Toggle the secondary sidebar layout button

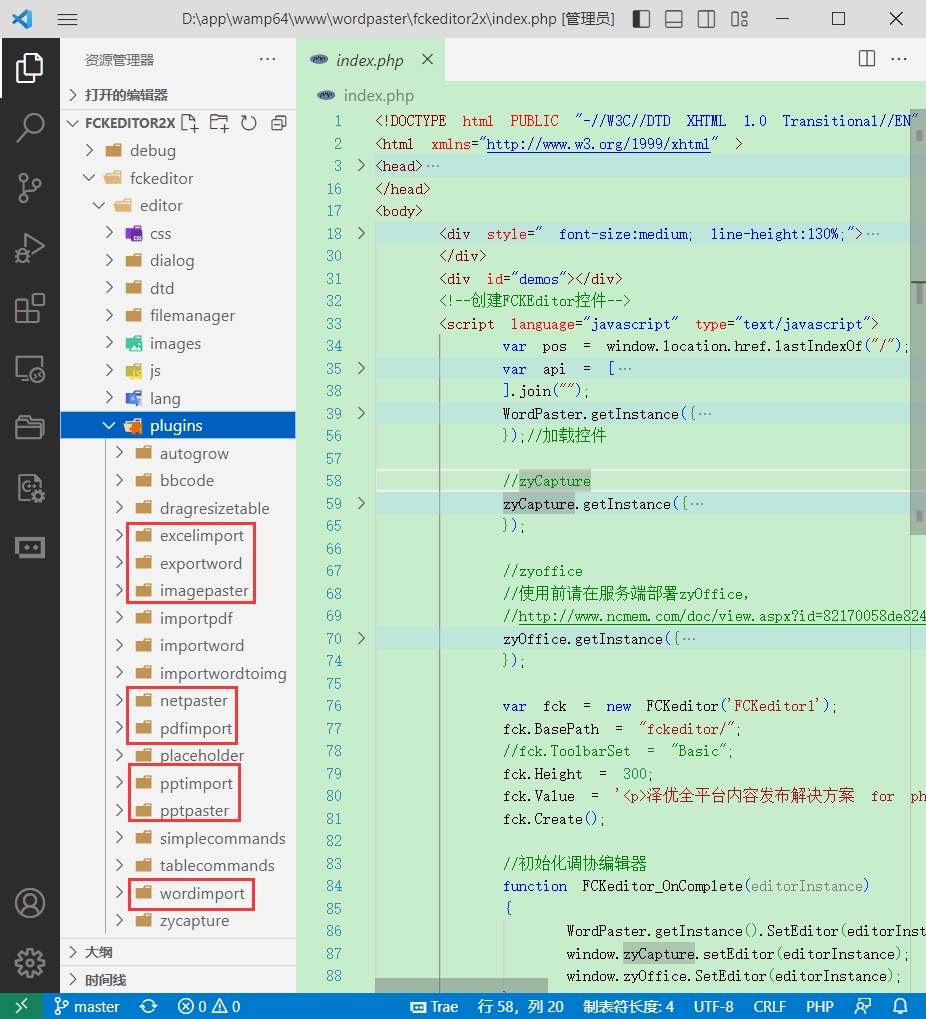(706, 19)
